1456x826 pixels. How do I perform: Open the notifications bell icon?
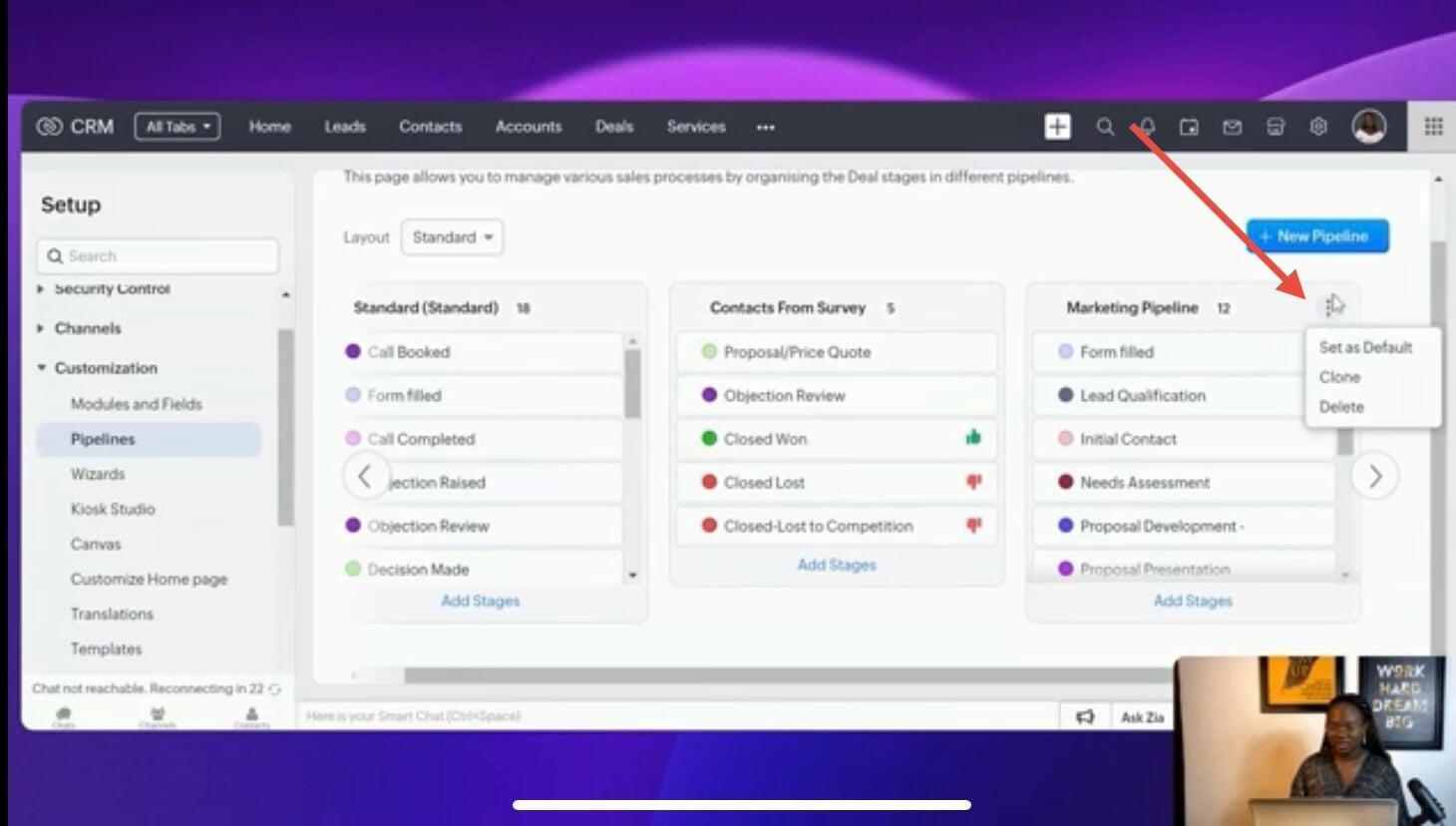click(1148, 127)
